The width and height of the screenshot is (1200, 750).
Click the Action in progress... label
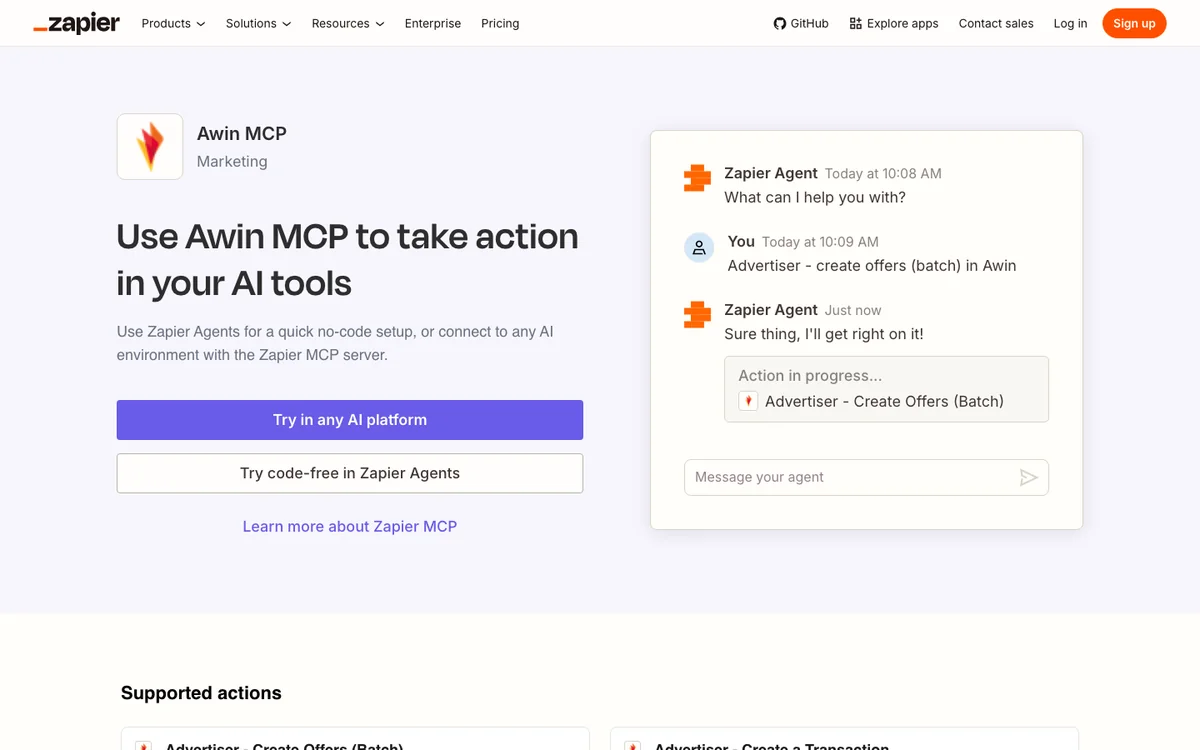pos(811,376)
